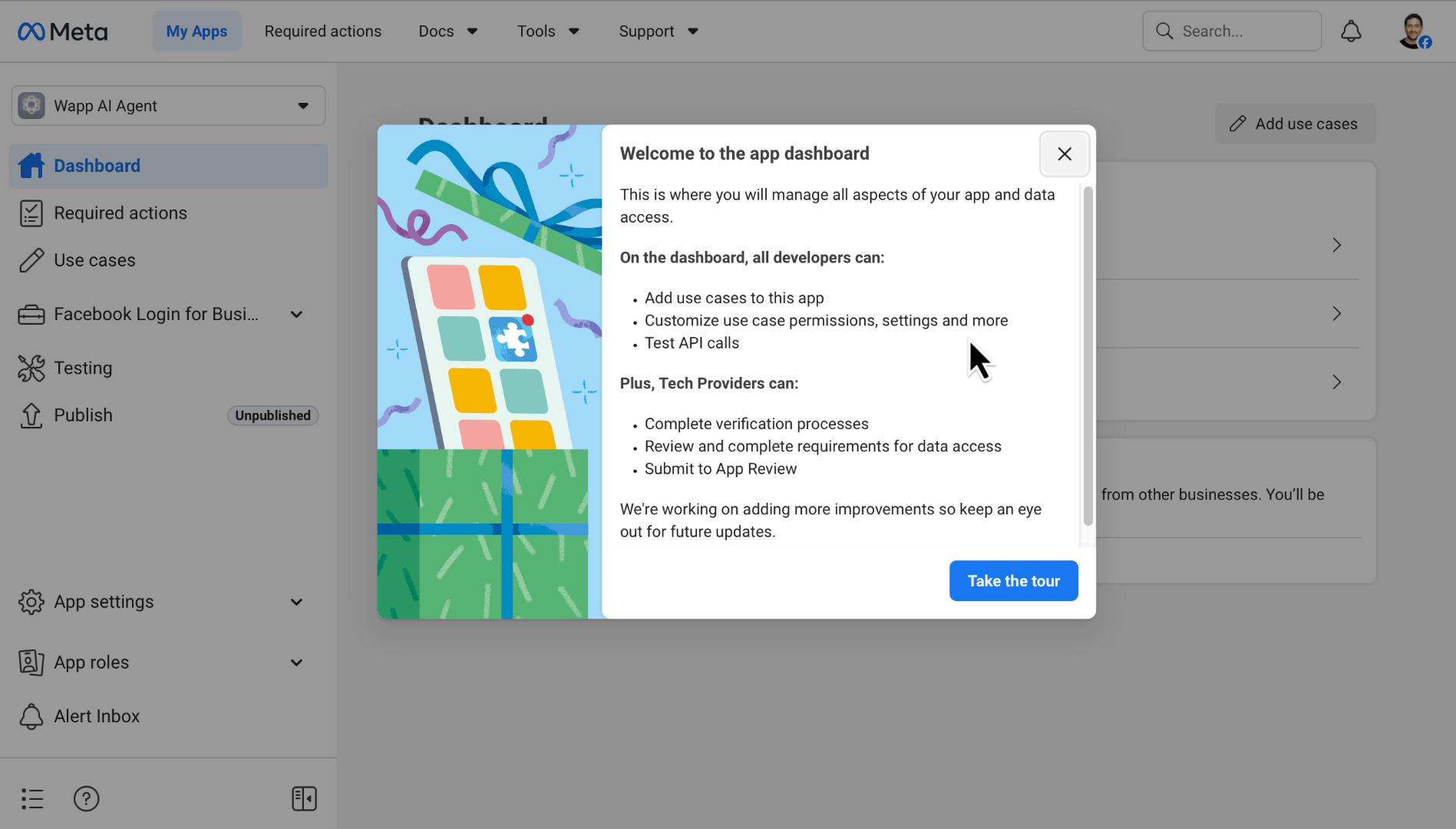Click the Required actions checklist icon
Viewport: 1456px width, 829px height.
[x=31, y=213]
